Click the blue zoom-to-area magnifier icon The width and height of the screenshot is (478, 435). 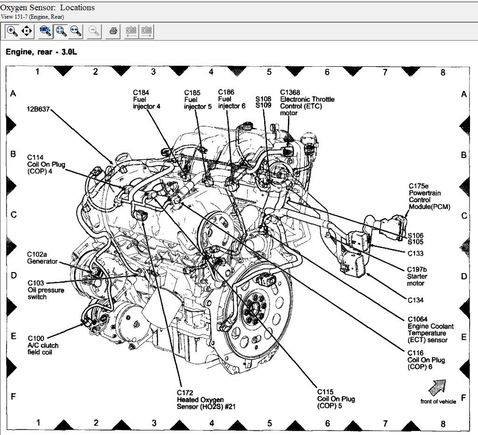tap(45, 31)
